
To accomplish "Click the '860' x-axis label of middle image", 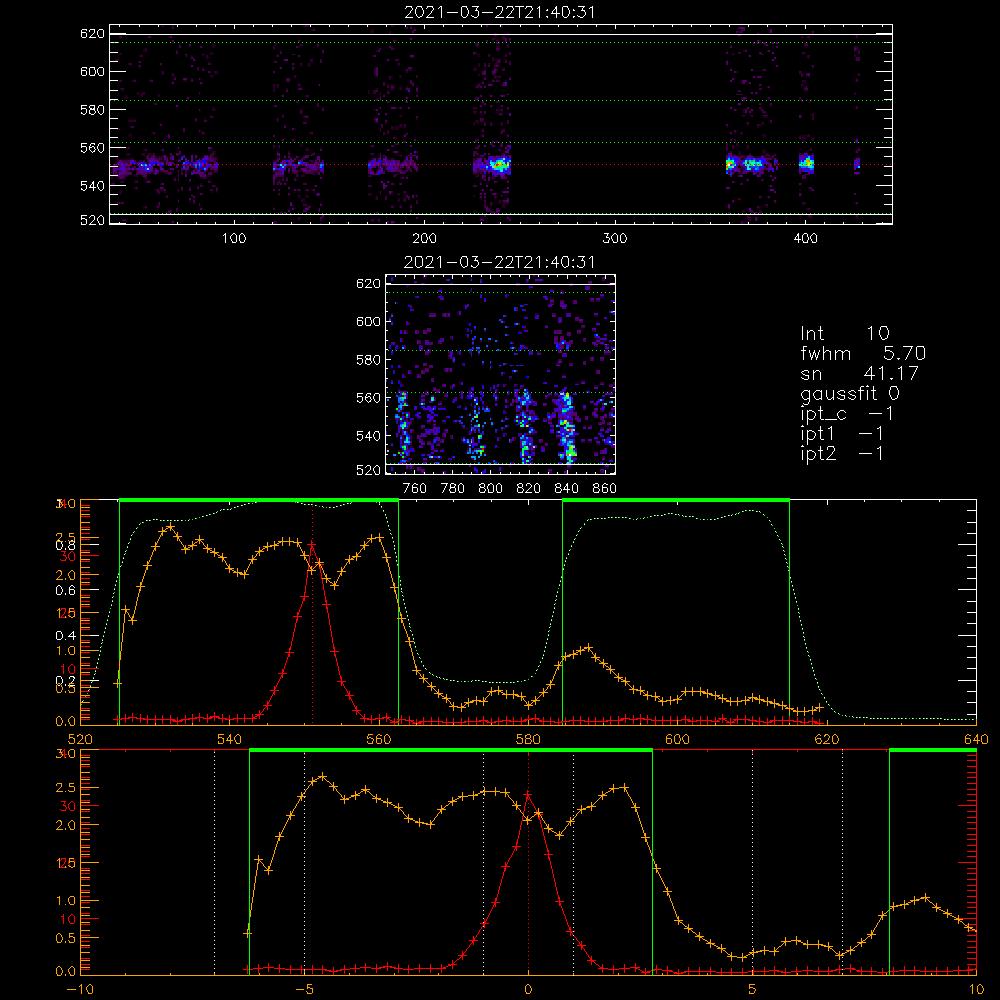I will [x=604, y=489].
